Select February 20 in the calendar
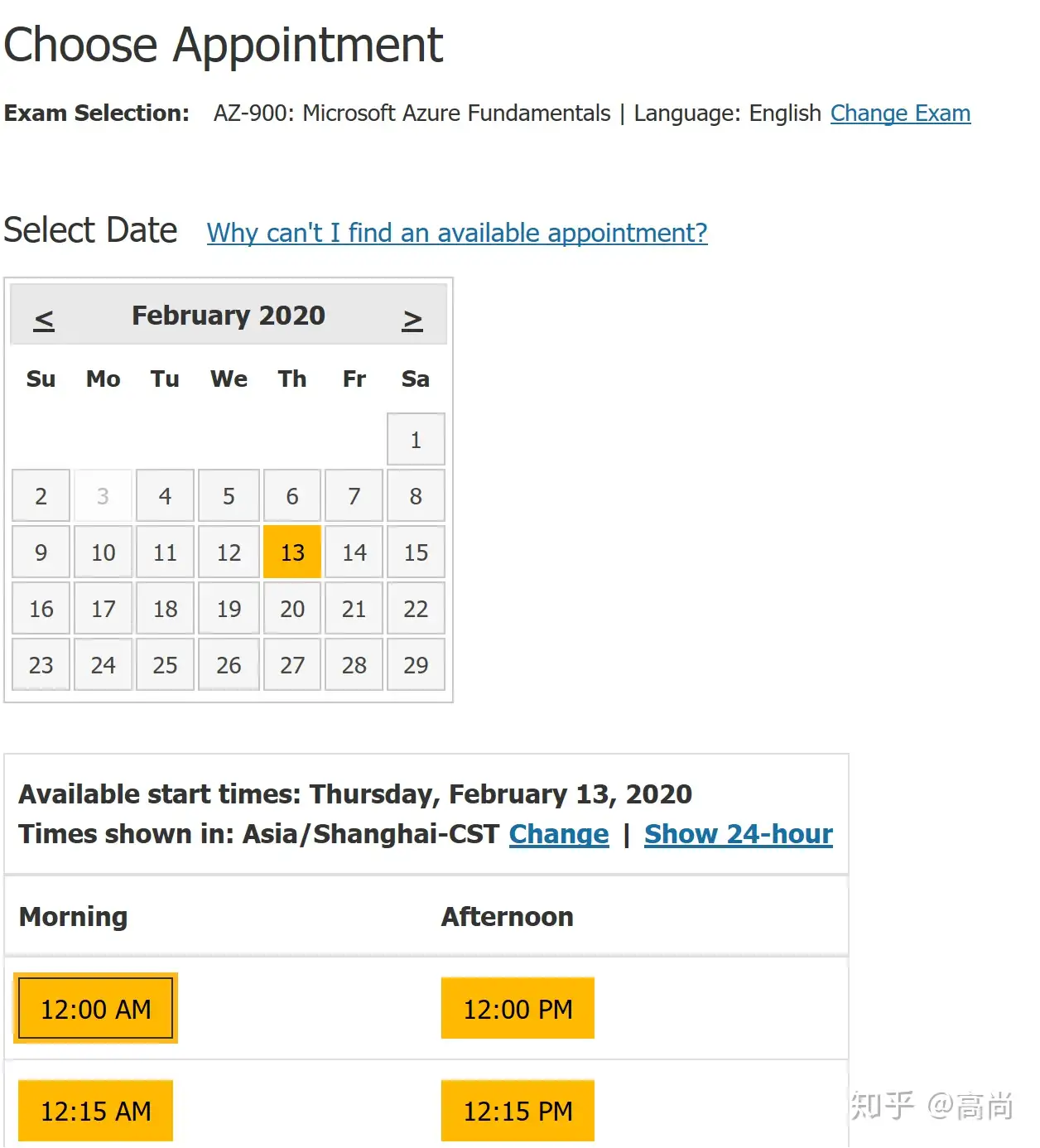This screenshot has width=1040, height=1148. click(x=292, y=609)
